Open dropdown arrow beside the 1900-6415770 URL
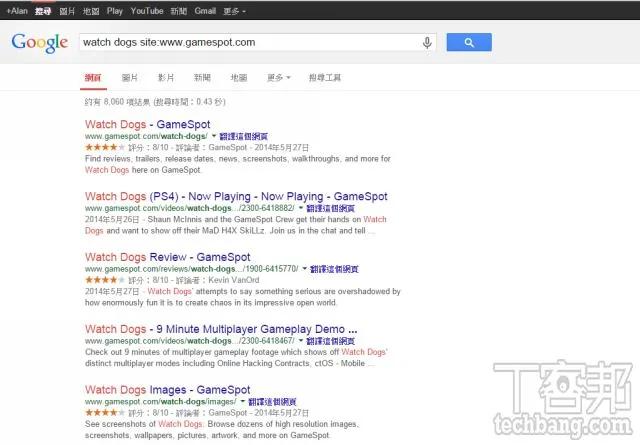This screenshot has height=445, width=640. click(x=304, y=269)
